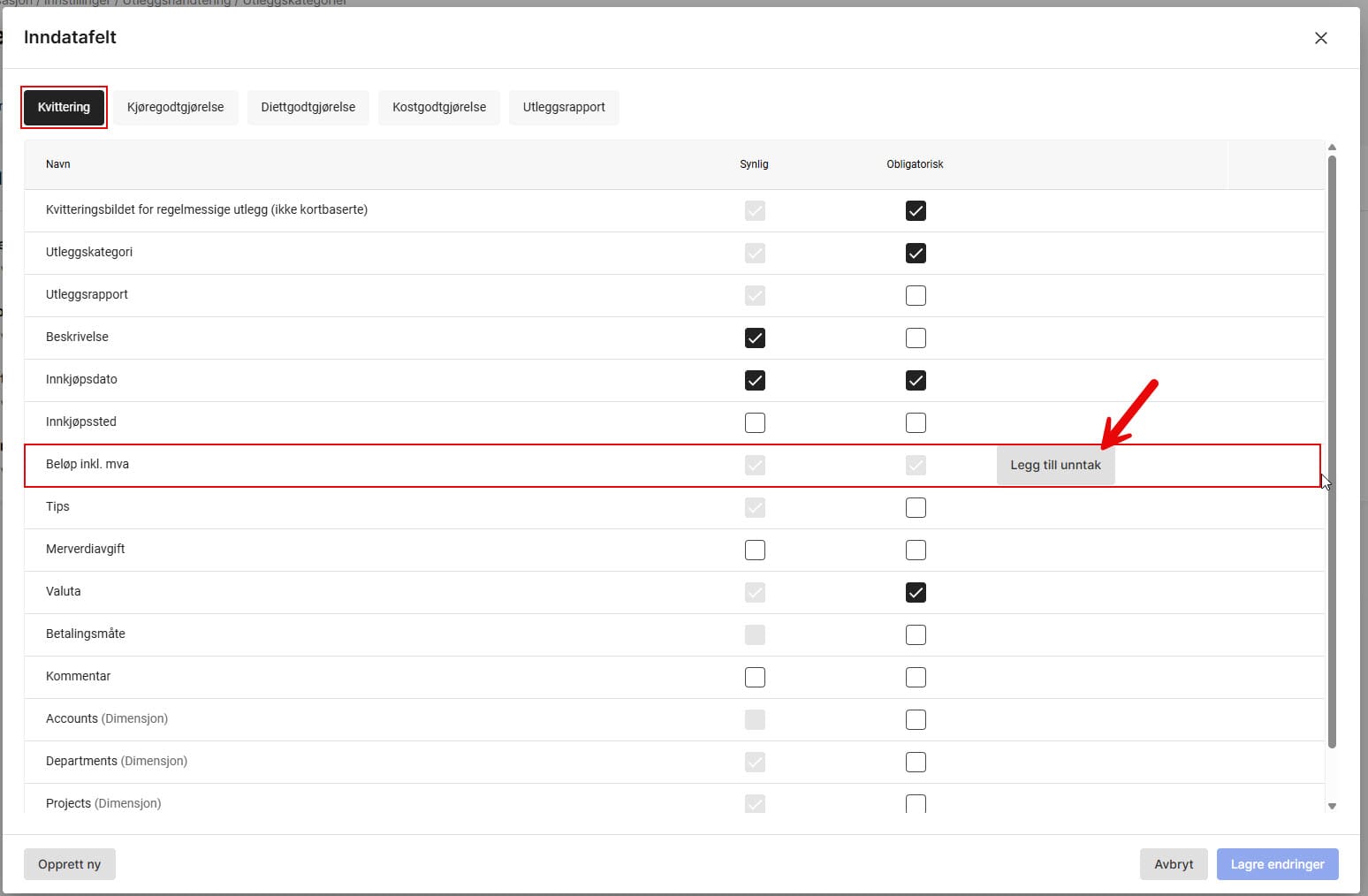Image resolution: width=1368 pixels, height=896 pixels.
Task: Save with the Lagre endringer button
Action: pyautogui.click(x=1277, y=864)
